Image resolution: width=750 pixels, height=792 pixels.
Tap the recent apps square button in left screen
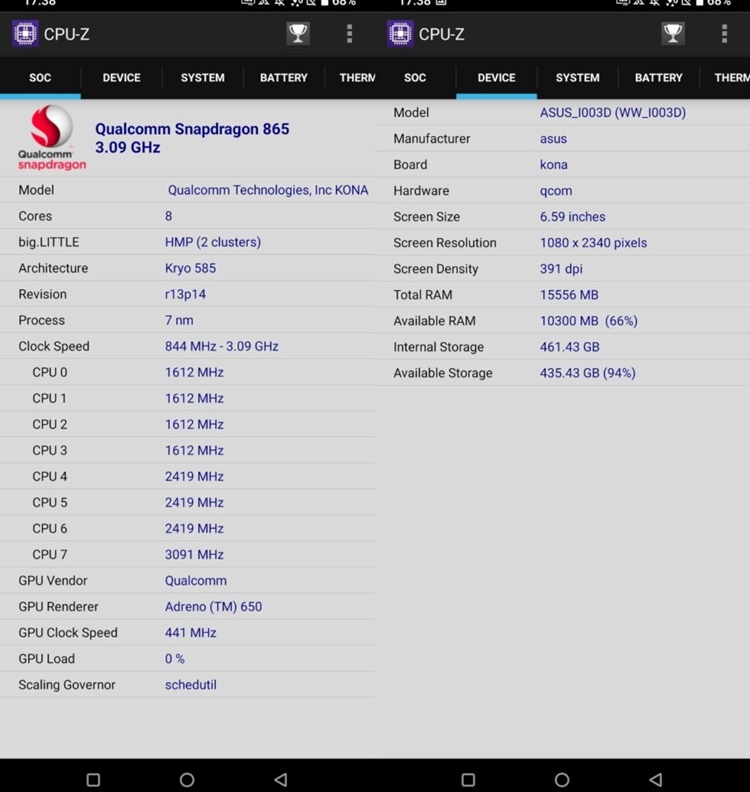tap(93, 779)
